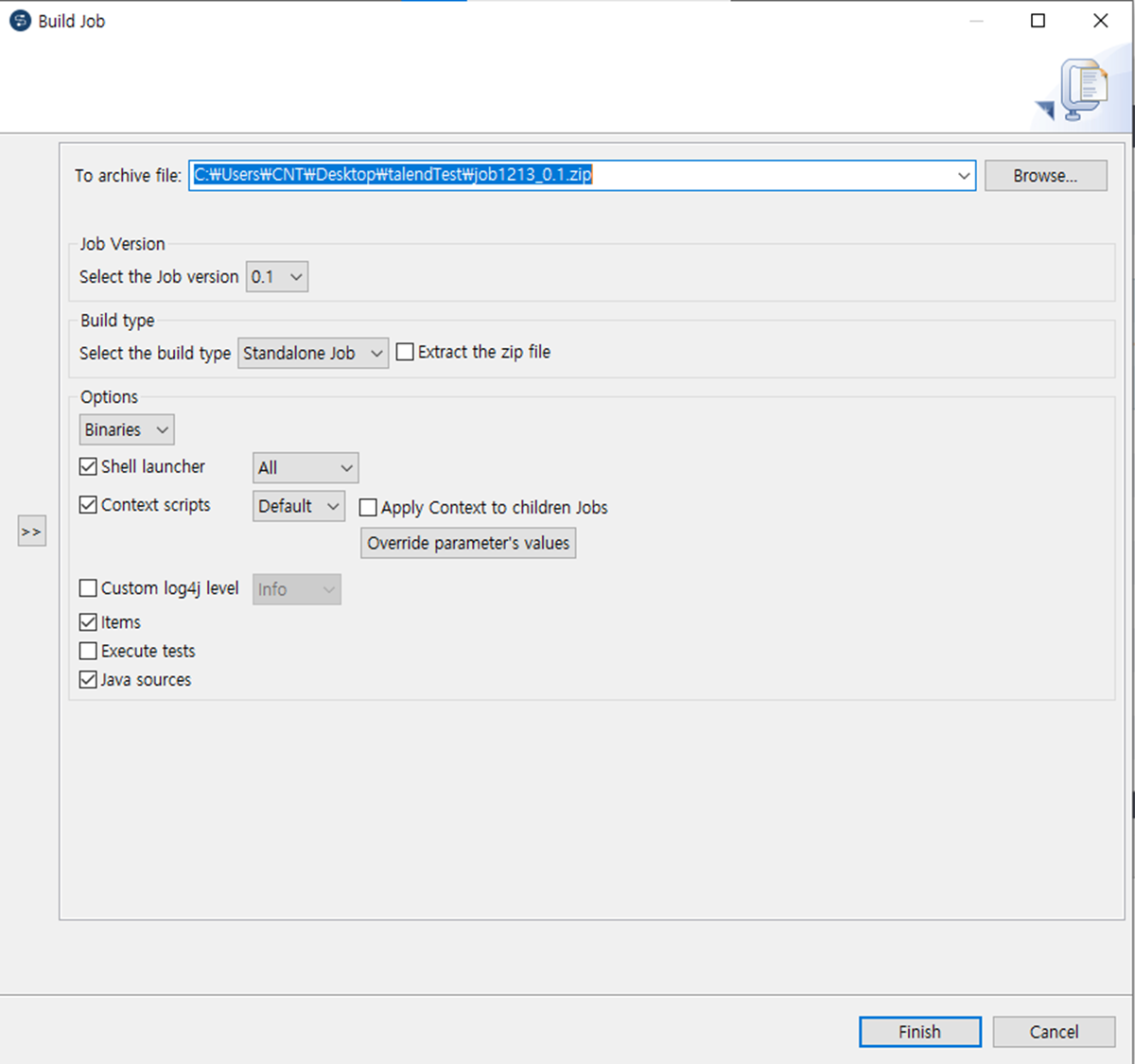Uncheck the Java sources checkbox
The height and width of the screenshot is (1064, 1135).
tap(88, 679)
